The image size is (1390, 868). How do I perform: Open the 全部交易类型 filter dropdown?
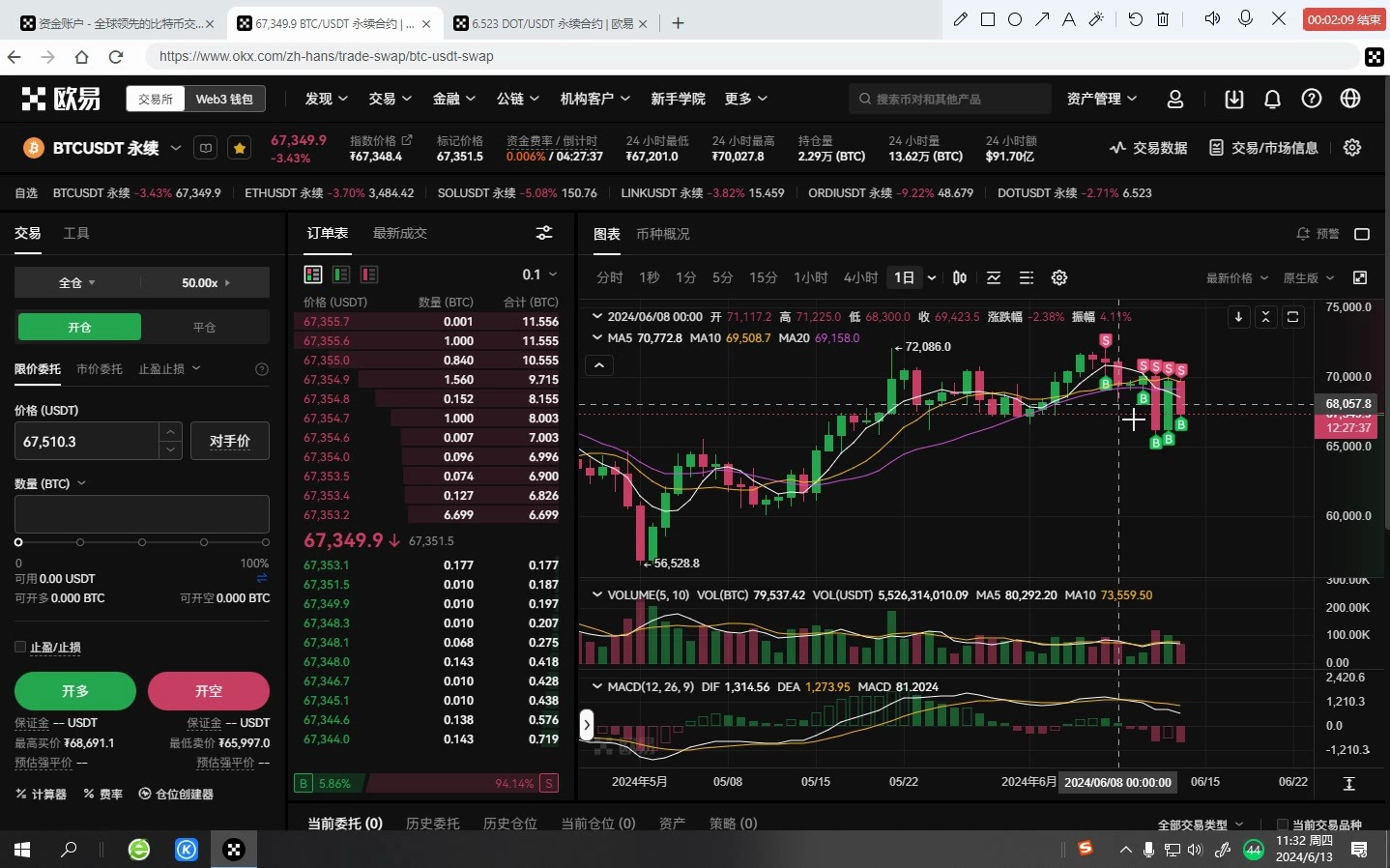[1201, 825]
